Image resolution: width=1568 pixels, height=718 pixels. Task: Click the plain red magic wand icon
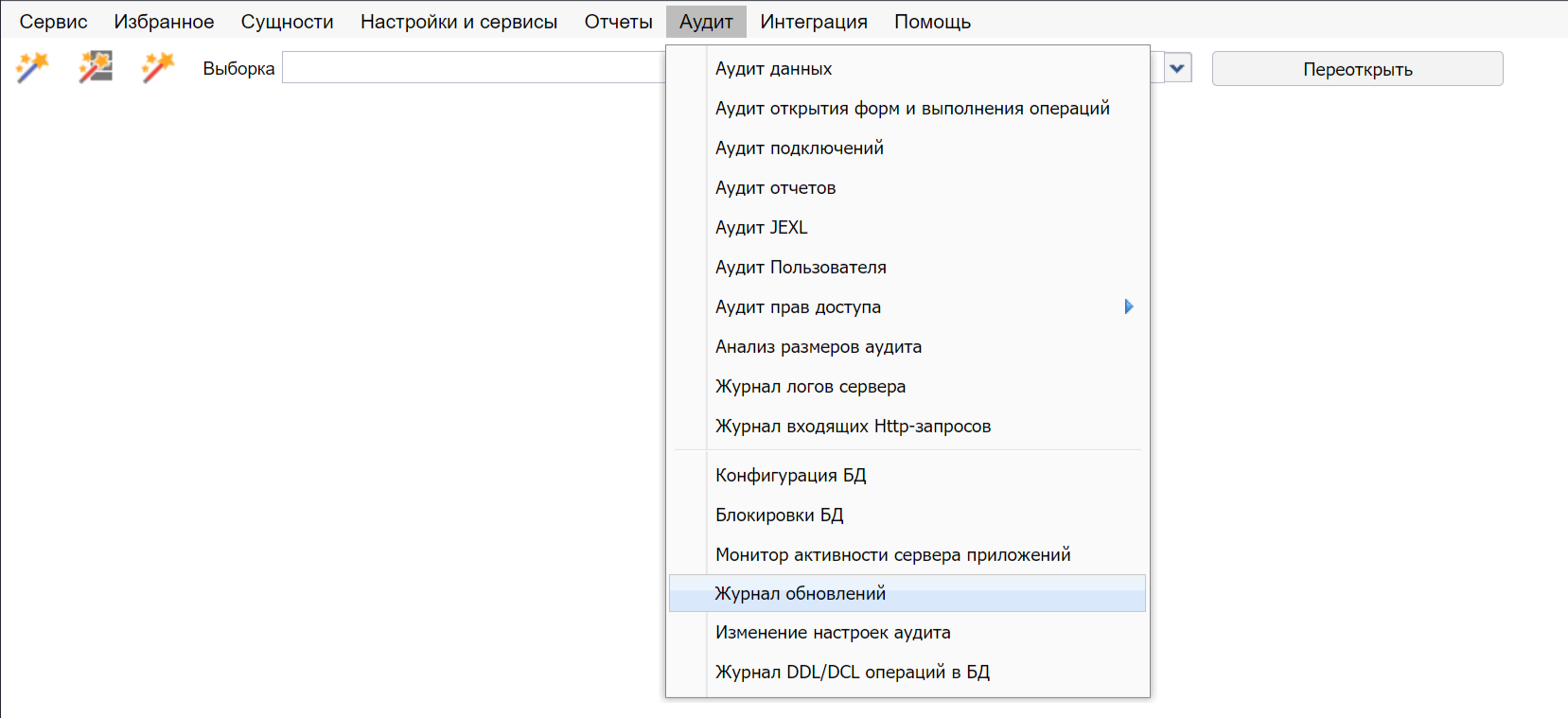158,67
